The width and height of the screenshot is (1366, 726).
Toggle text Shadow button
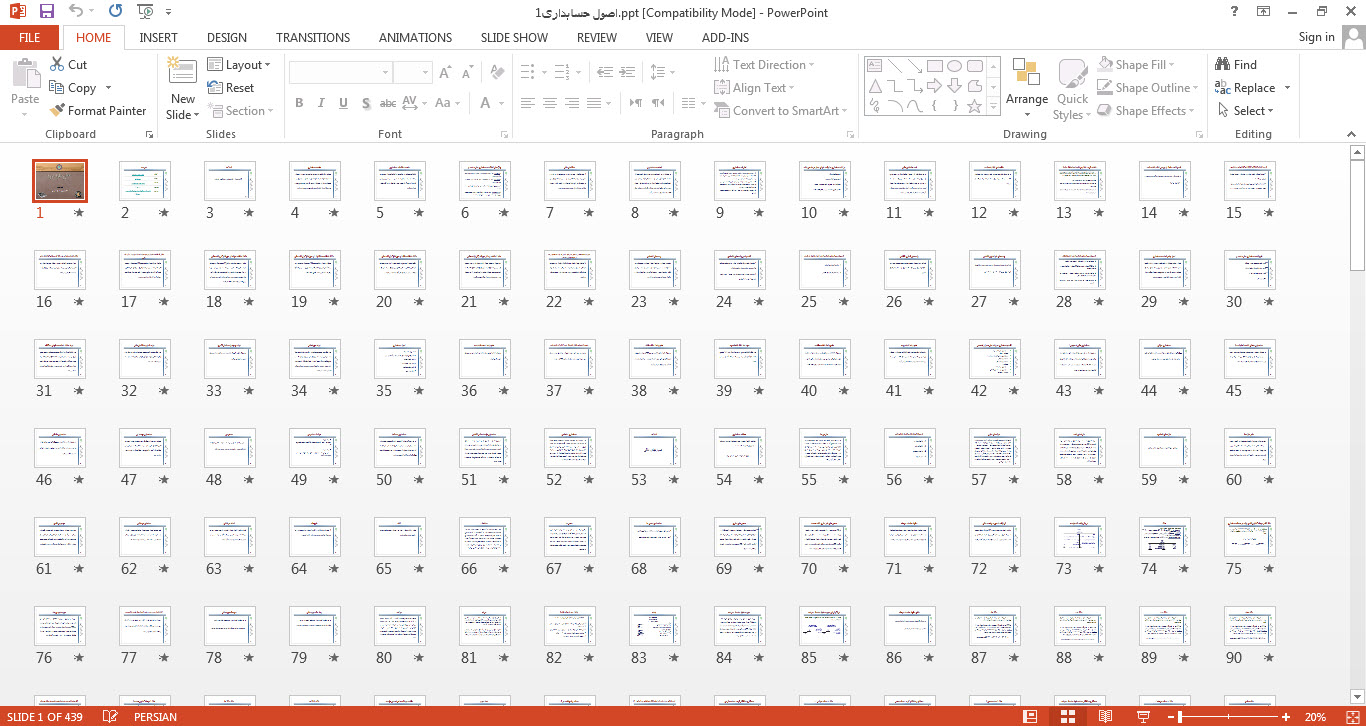[x=366, y=103]
